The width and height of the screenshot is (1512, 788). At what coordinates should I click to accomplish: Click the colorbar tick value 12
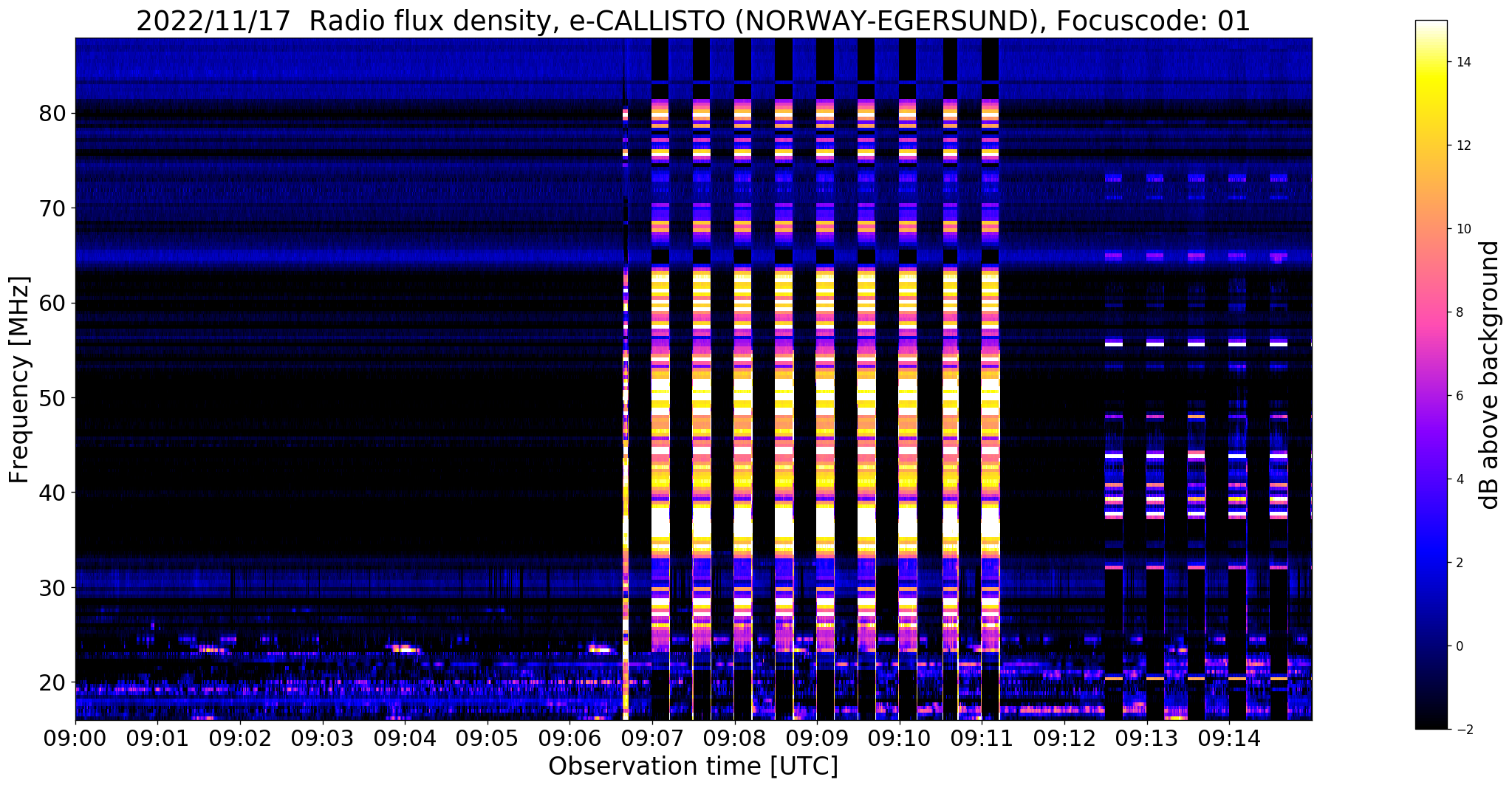click(x=1463, y=145)
